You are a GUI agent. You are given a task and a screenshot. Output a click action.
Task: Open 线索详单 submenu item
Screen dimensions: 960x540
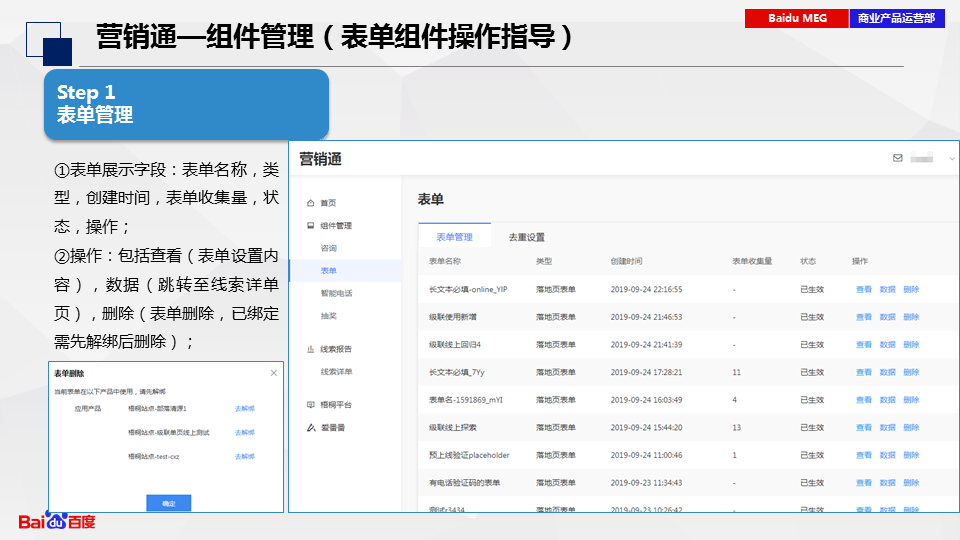336,372
